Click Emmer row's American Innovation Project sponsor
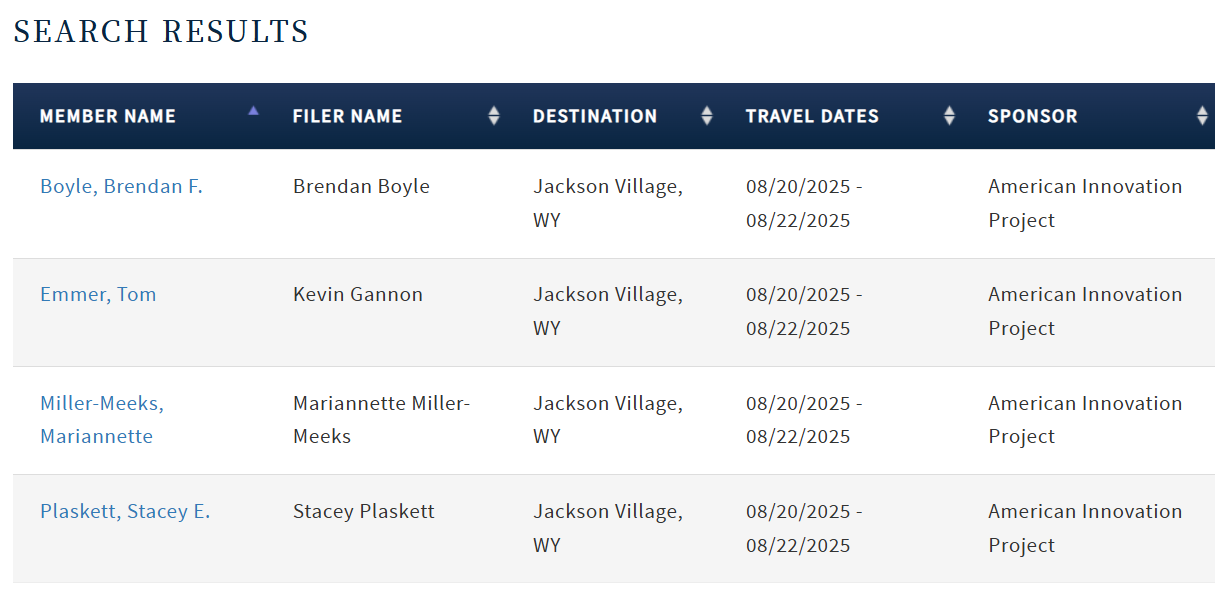 click(x=1085, y=311)
